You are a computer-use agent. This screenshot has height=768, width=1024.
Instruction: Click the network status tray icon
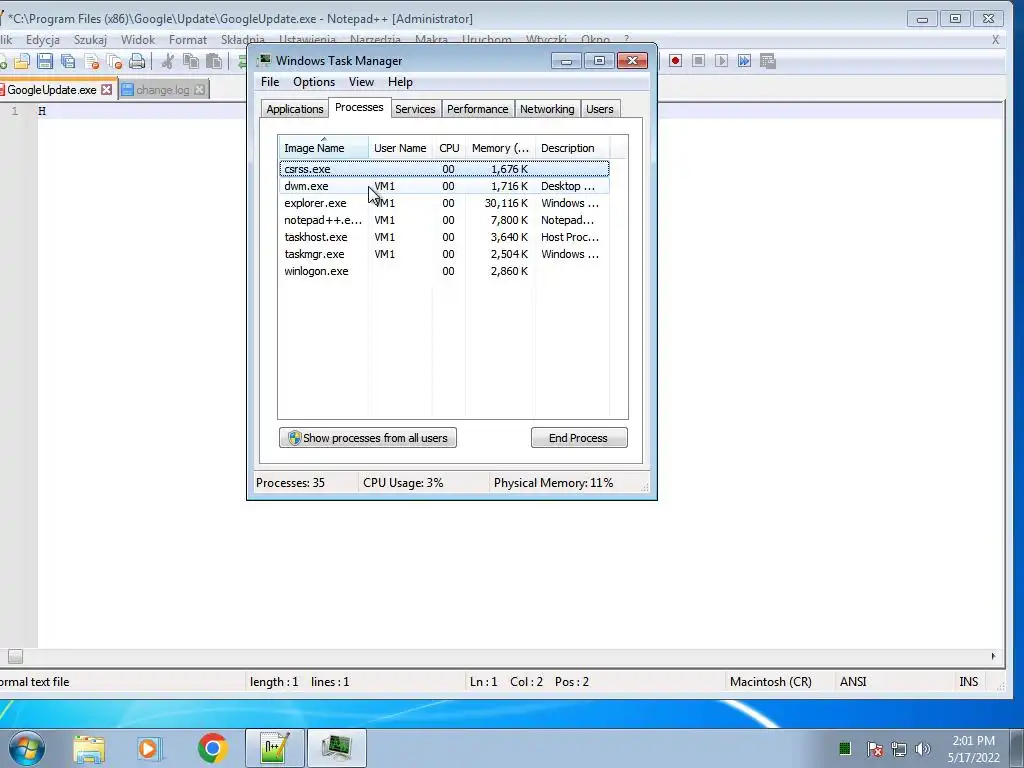pyautogui.click(x=899, y=749)
